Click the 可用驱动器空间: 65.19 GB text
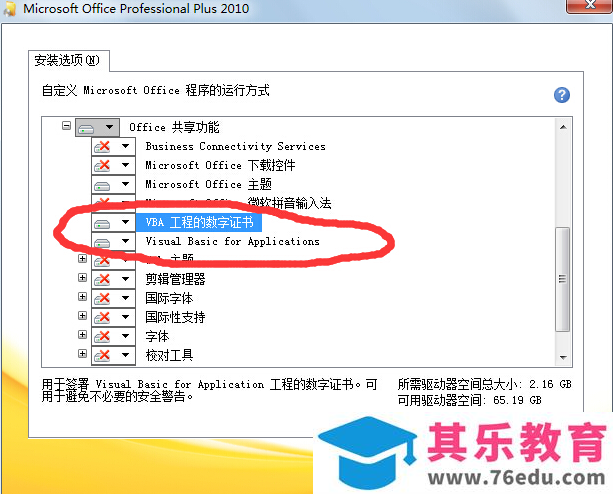The width and height of the screenshot is (613, 494). [x=470, y=400]
